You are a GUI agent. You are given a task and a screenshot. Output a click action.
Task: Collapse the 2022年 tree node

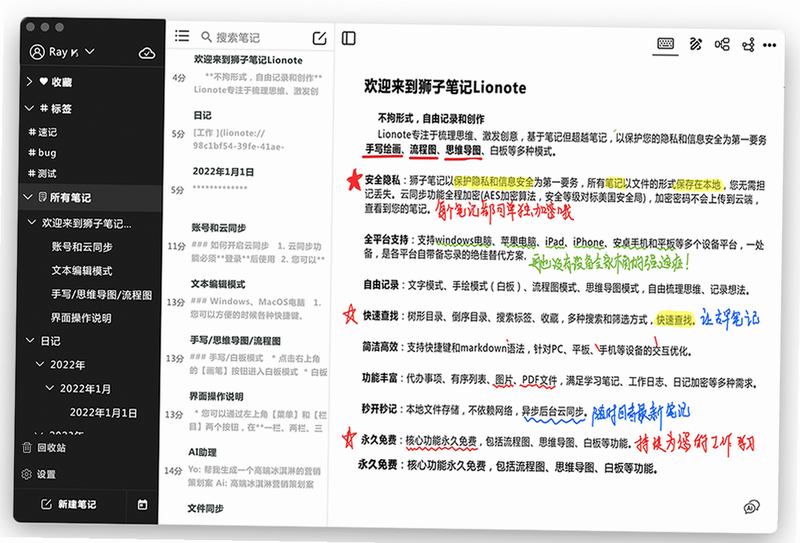point(40,364)
